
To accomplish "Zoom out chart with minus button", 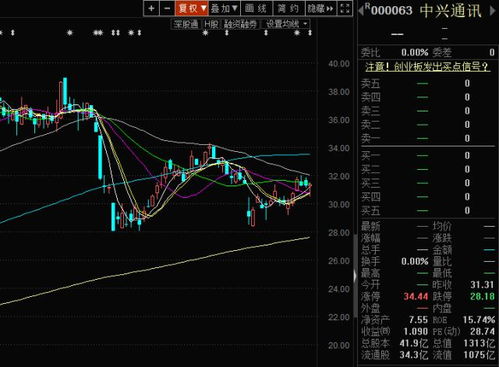I will pyautogui.click(x=167, y=8).
